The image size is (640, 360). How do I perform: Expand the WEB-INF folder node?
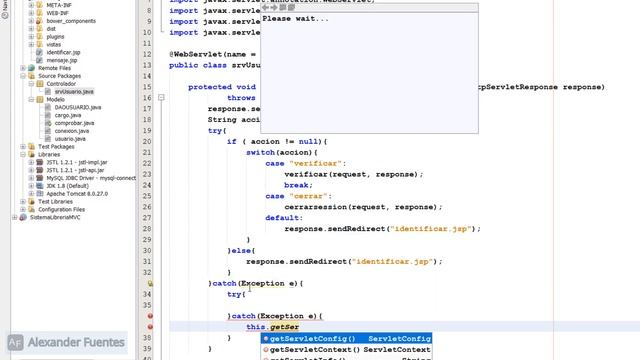[31, 13]
